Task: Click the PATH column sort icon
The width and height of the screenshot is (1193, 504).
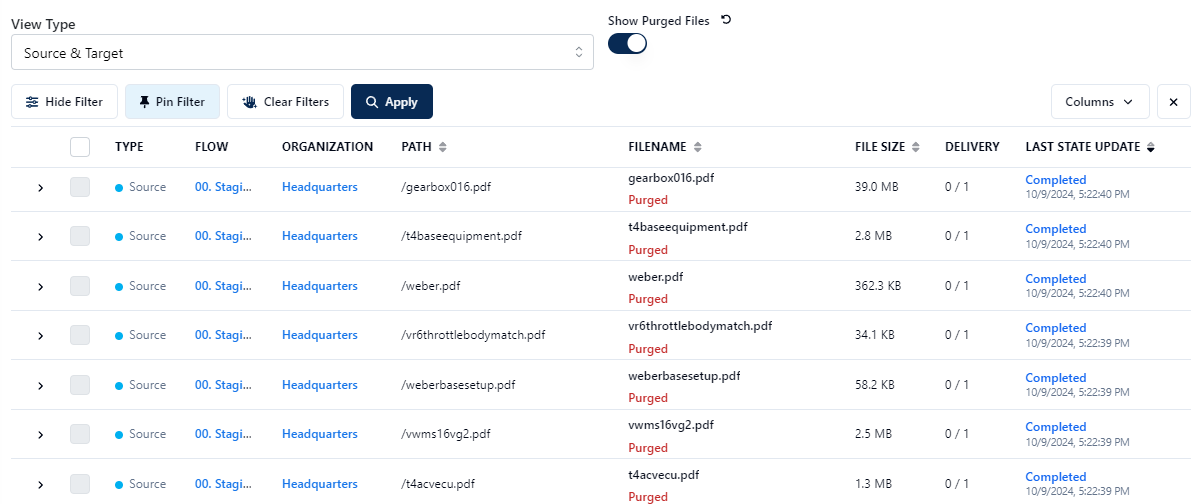Action: click(x=442, y=147)
